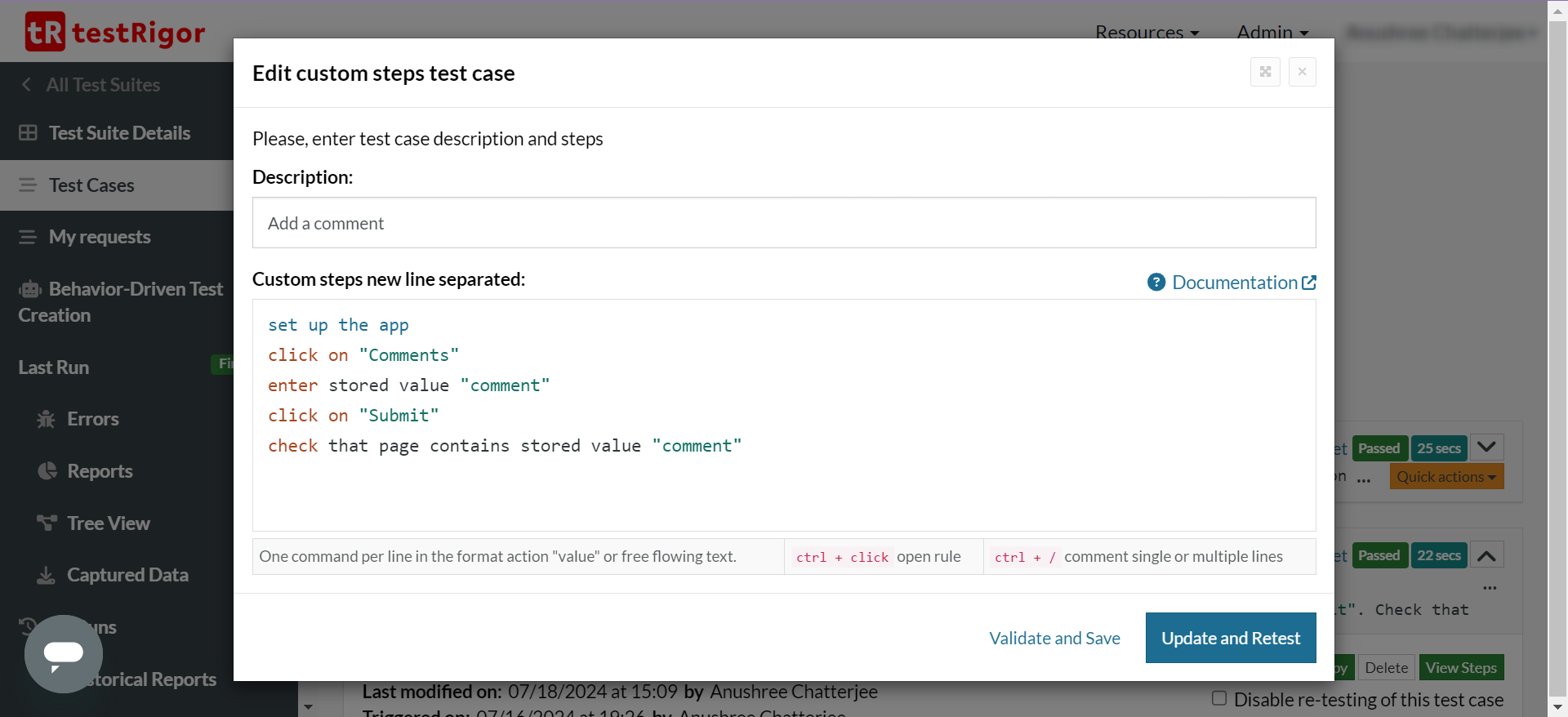
Task: Select My requests in the sidebar
Action: click(99, 237)
